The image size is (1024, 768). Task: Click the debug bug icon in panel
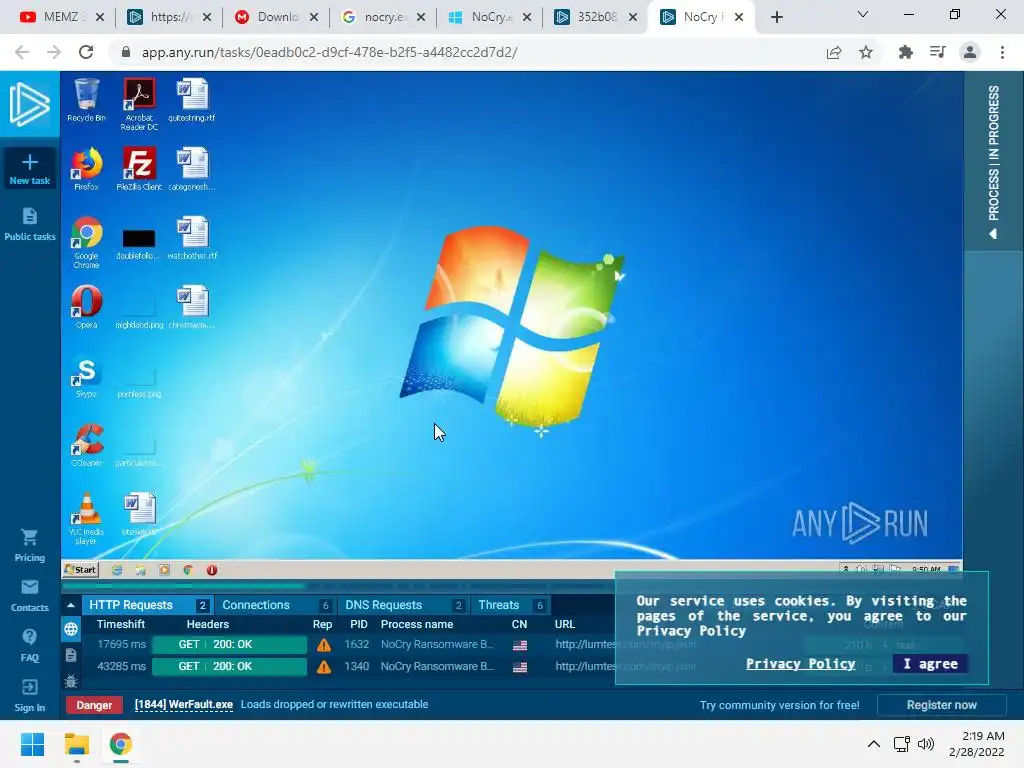coord(71,681)
